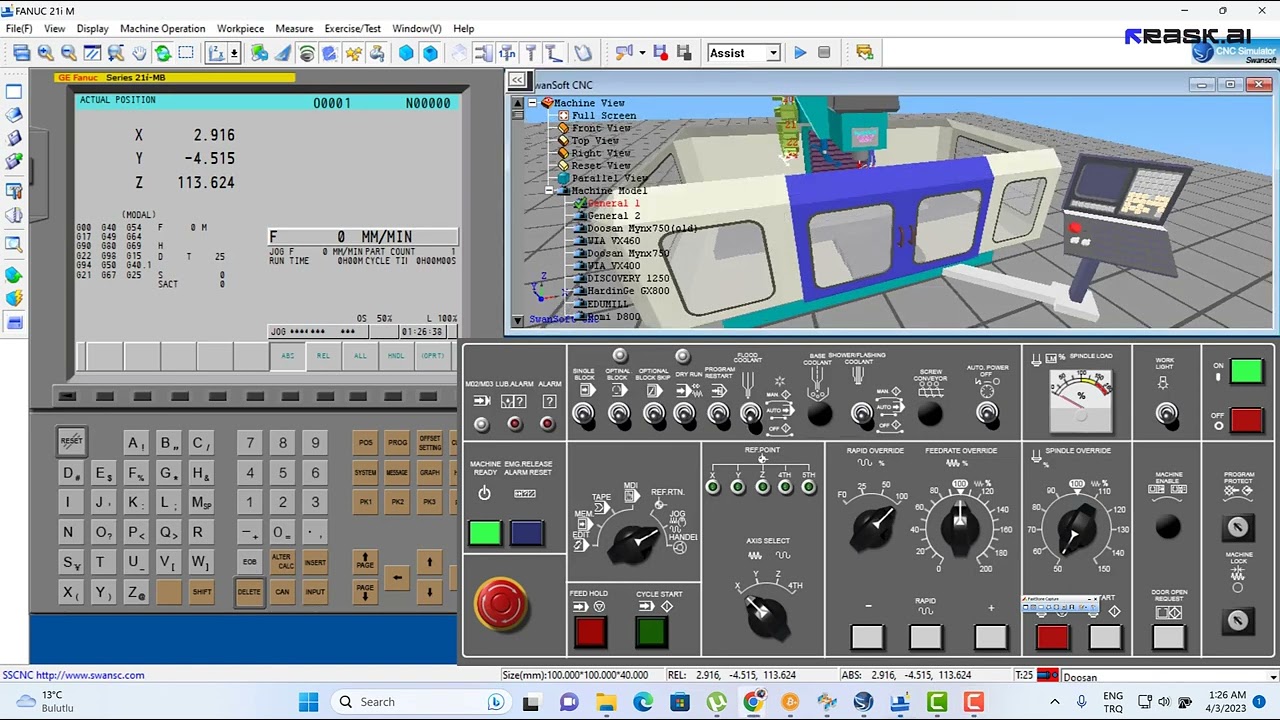Open the Exercise/Test menu
The height and width of the screenshot is (720, 1280).
pos(352,29)
